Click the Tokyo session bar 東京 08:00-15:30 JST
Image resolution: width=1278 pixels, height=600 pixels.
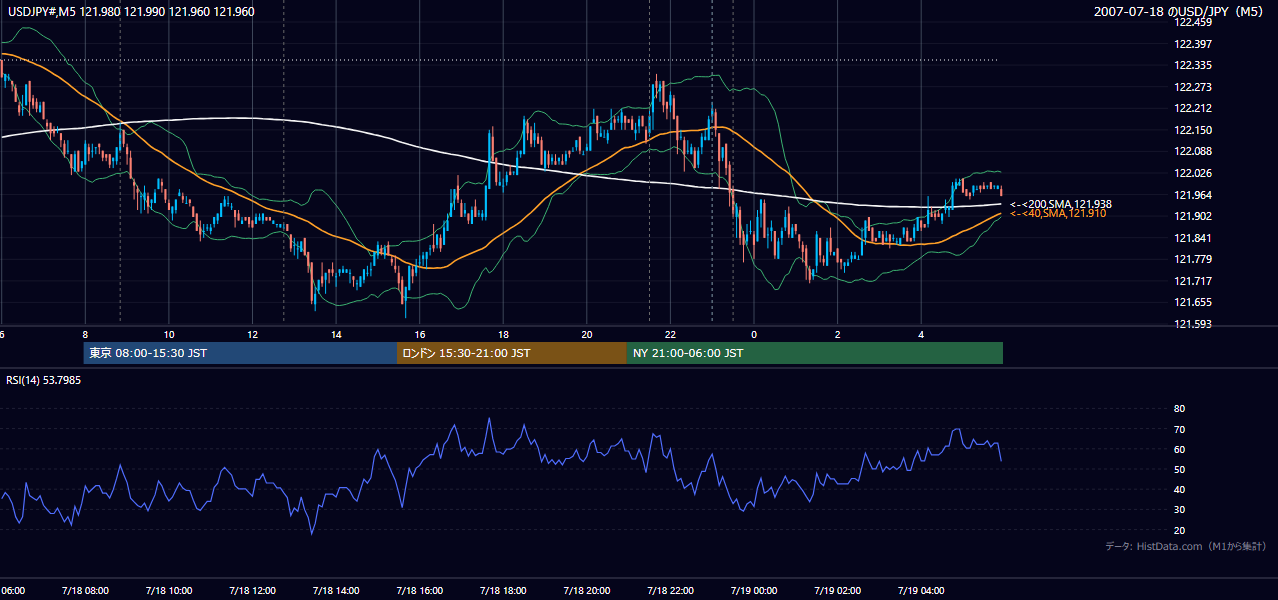coord(240,353)
